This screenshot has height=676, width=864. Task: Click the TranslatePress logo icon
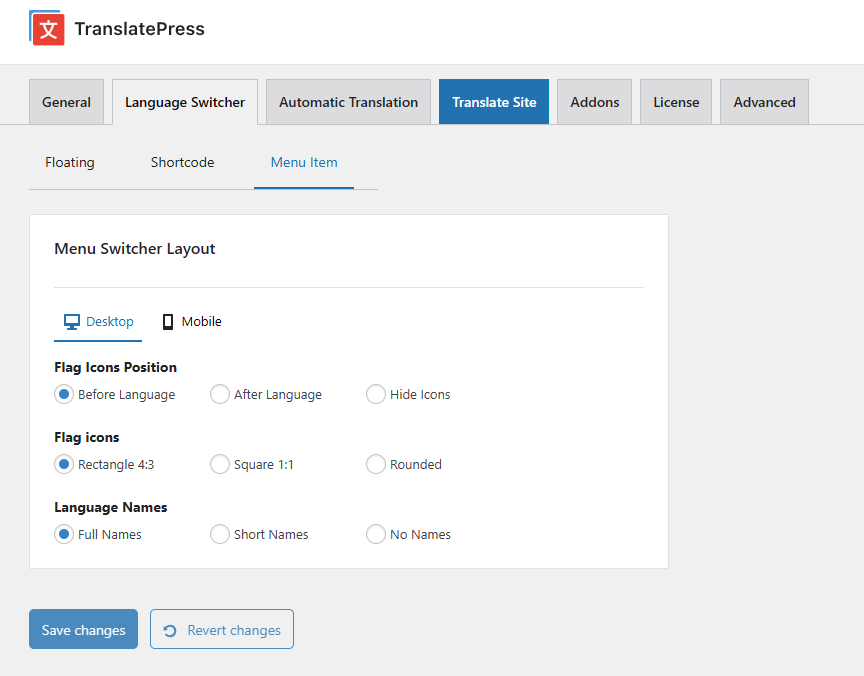(x=47, y=28)
